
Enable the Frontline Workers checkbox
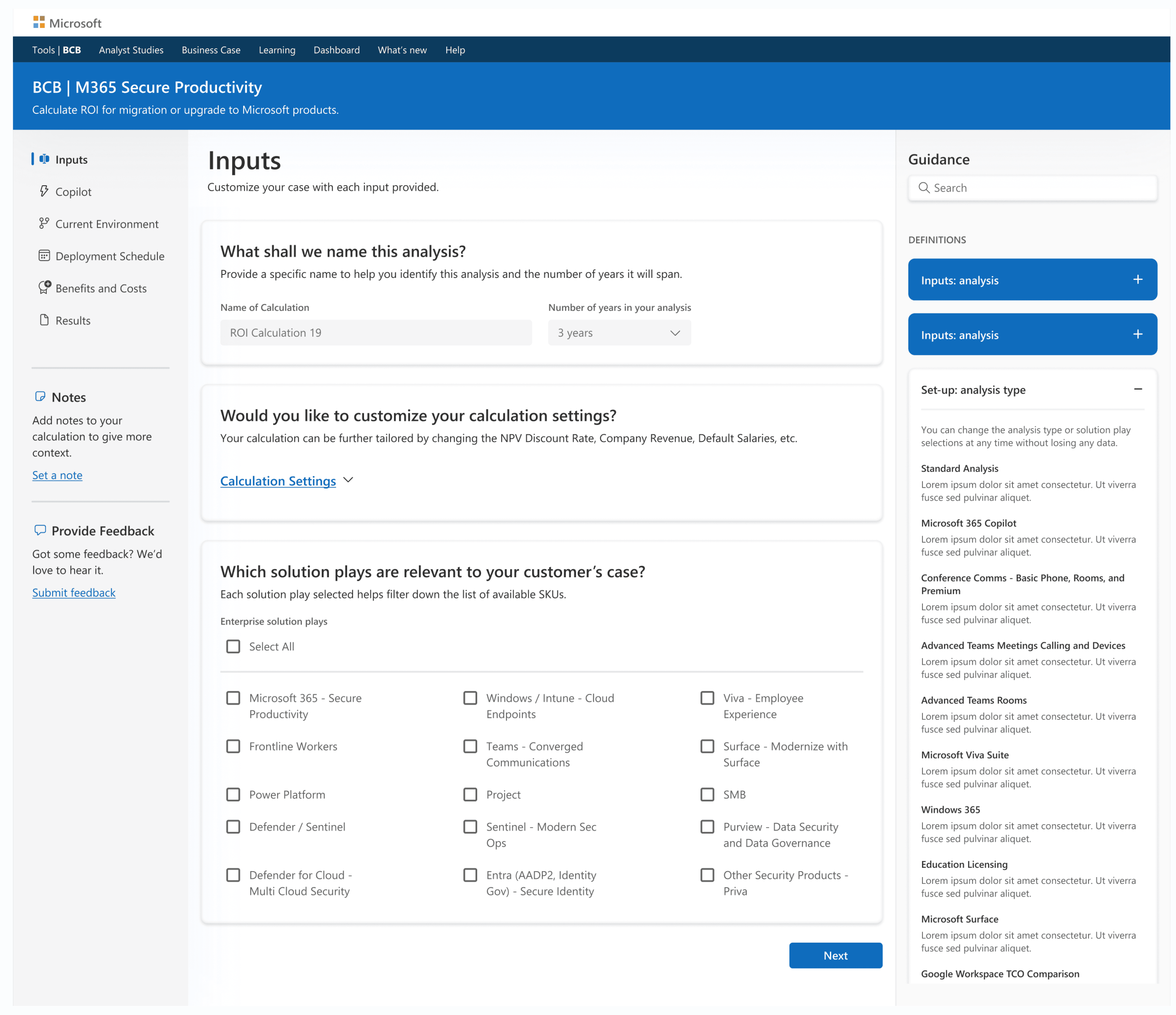[x=233, y=746]
